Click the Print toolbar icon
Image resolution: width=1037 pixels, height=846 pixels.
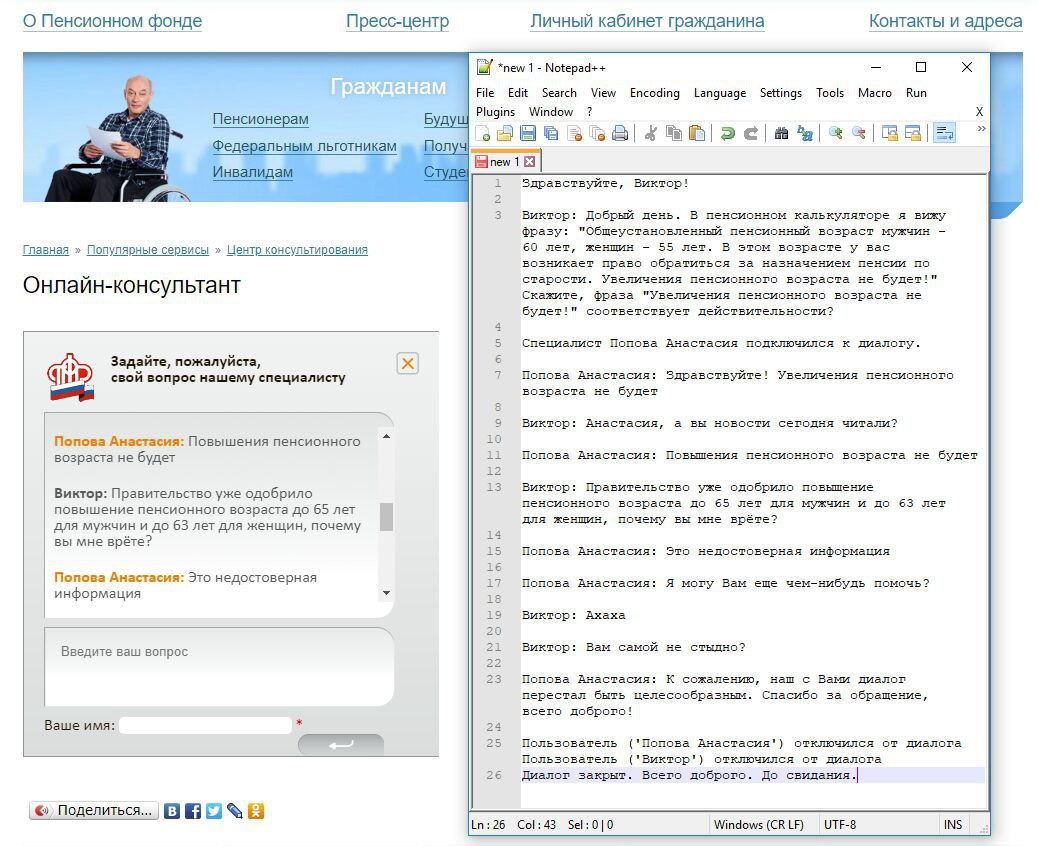coord(620,134)
